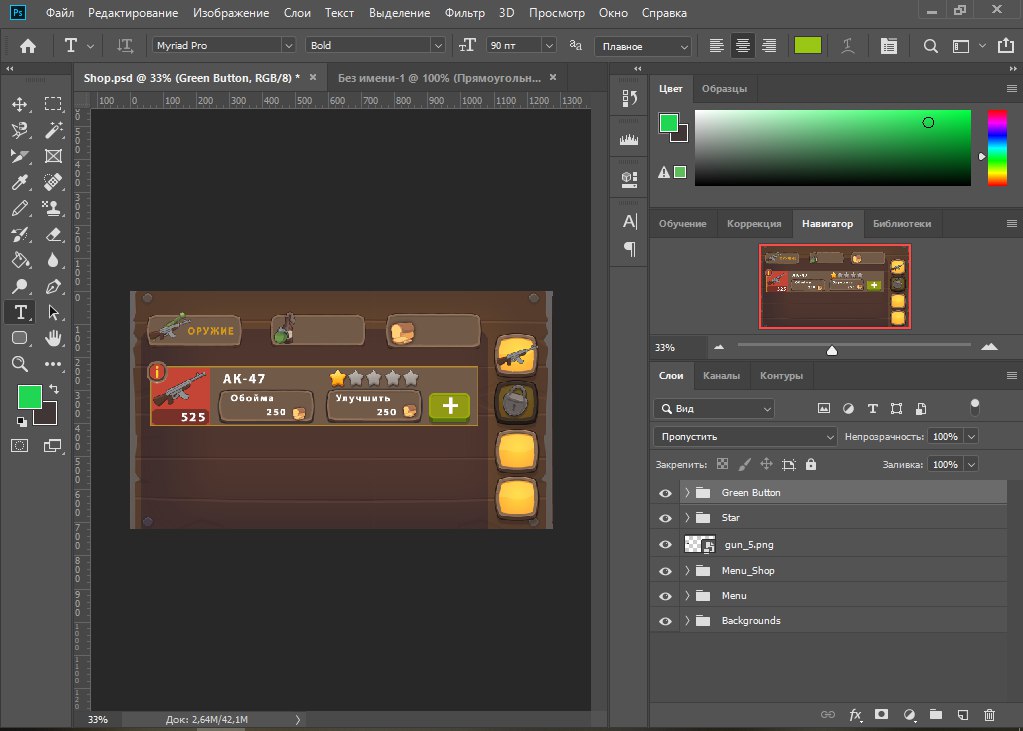The width and height of the screenshot is (1023, 731).
Task: Click the Home icon in options bar
Action: click(27, 46)
